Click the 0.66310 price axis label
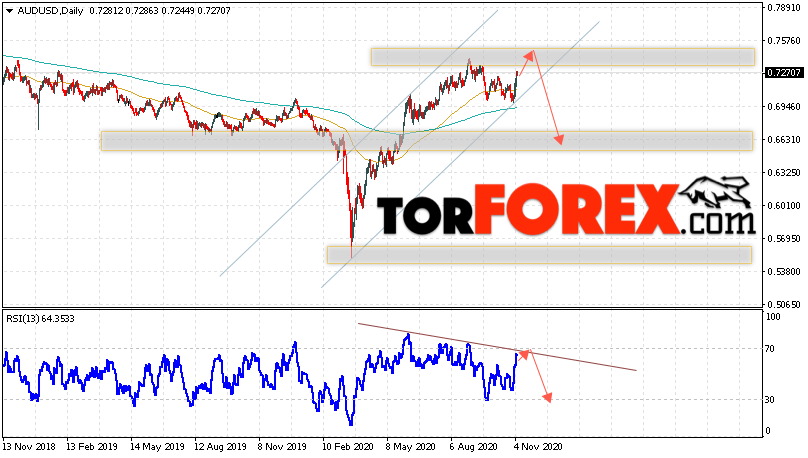This screenshot has width=808, height=458. point(784,140)
